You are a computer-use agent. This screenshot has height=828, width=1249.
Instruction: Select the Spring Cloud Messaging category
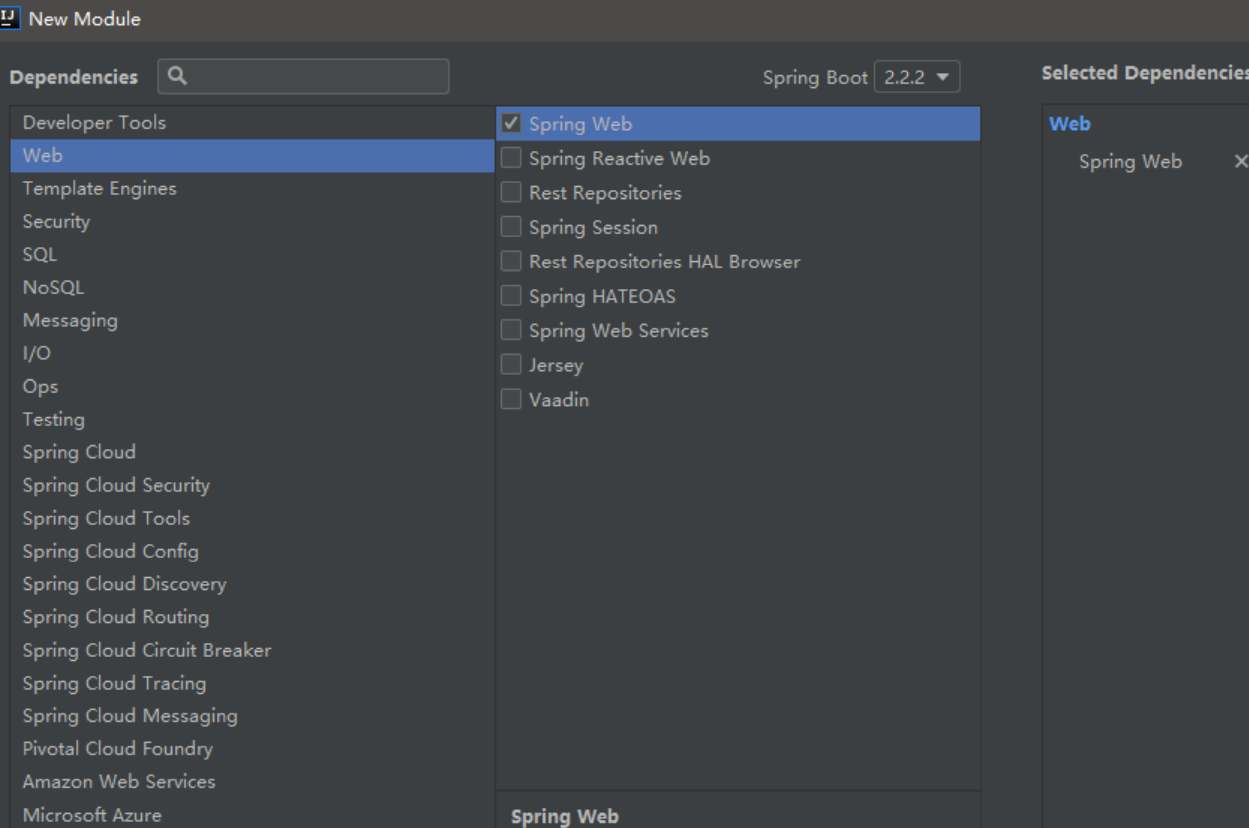tap(252, 717)
